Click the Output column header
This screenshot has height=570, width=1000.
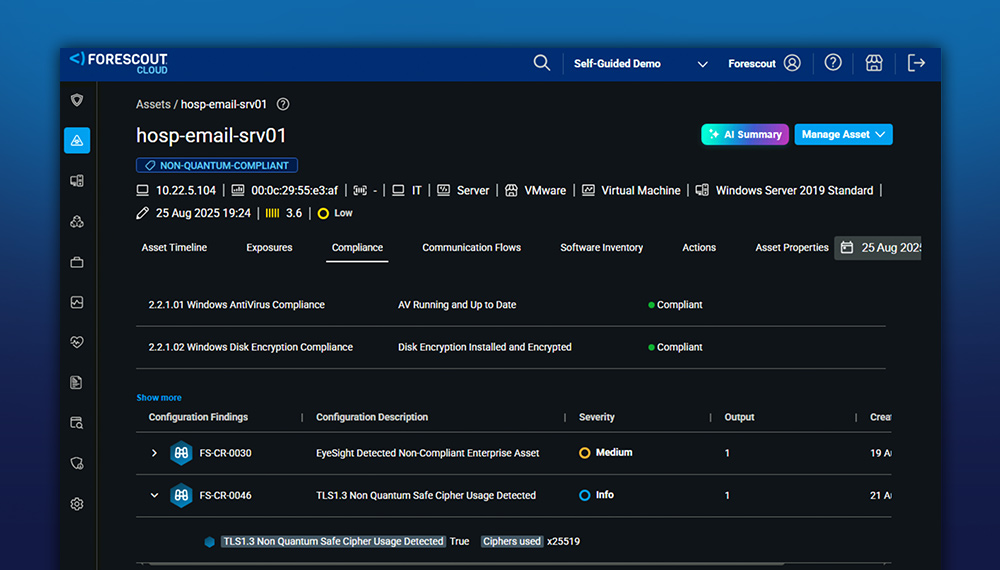click(x=739, y=417)
